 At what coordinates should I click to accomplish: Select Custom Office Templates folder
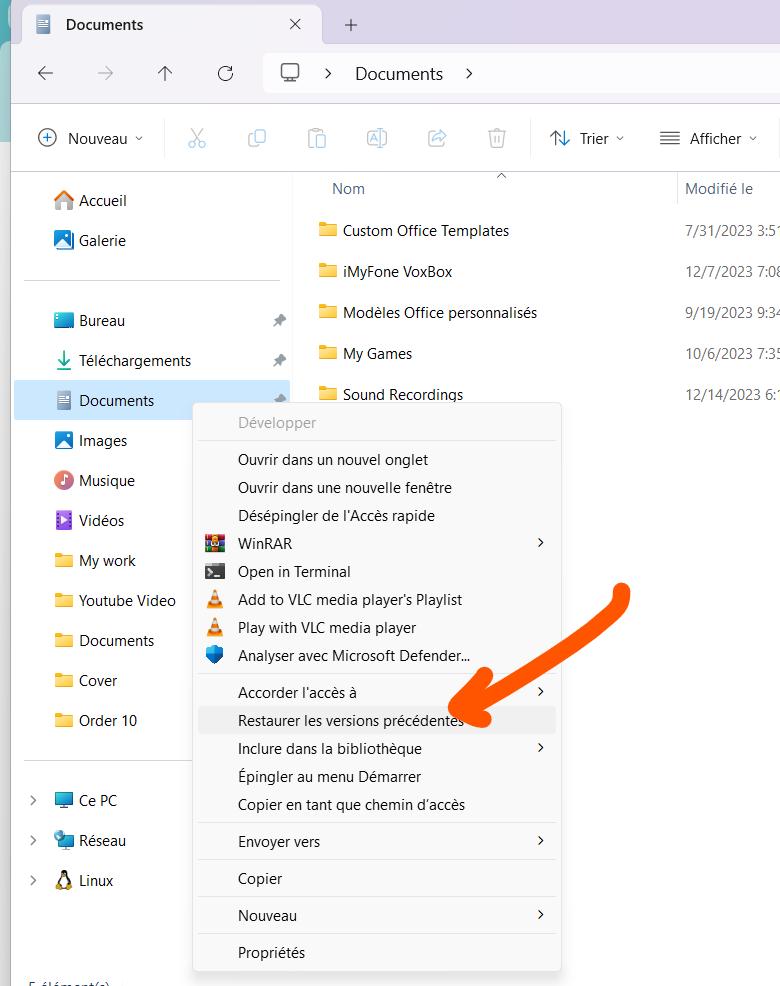(413, 231)
